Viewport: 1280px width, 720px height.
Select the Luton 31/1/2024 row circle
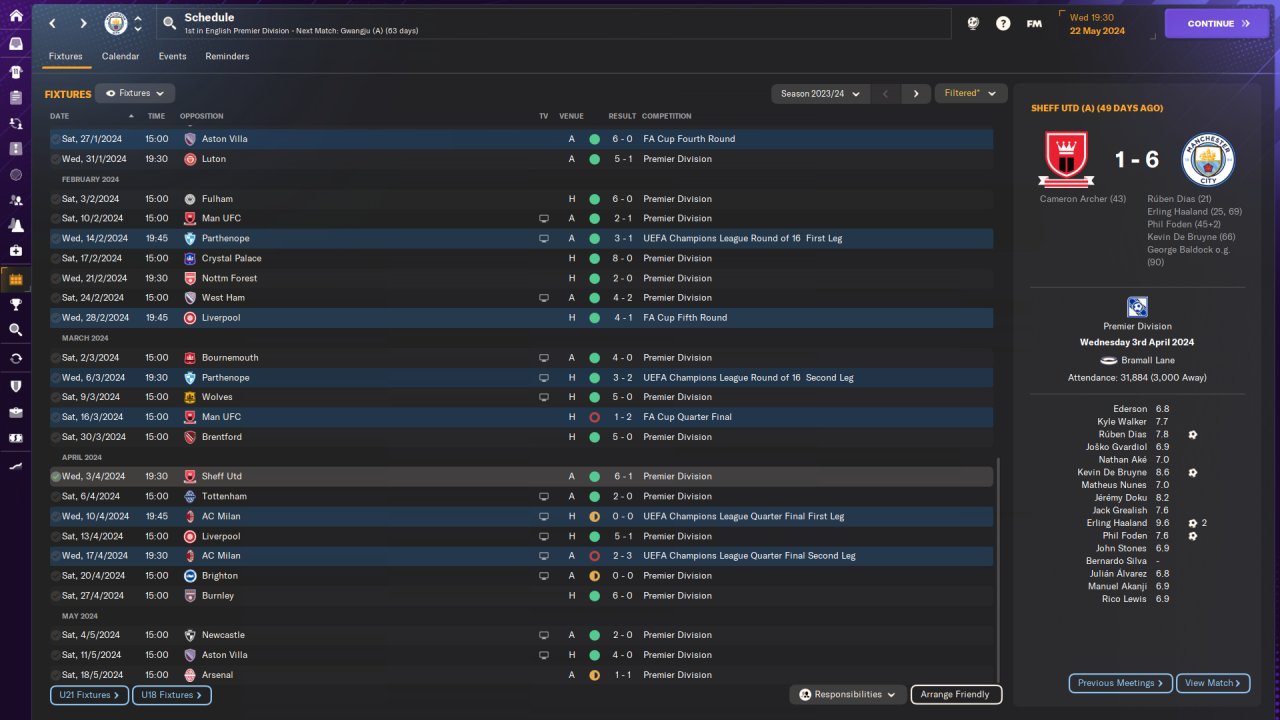pyautogui.click(x=55, y=159)
